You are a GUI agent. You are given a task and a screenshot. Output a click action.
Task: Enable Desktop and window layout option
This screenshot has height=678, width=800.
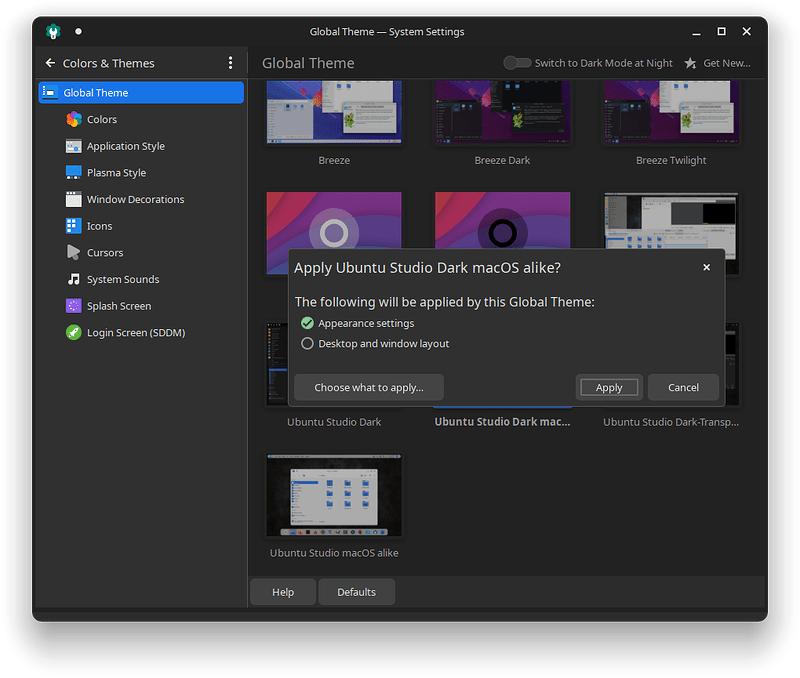(x=308, y=343)
